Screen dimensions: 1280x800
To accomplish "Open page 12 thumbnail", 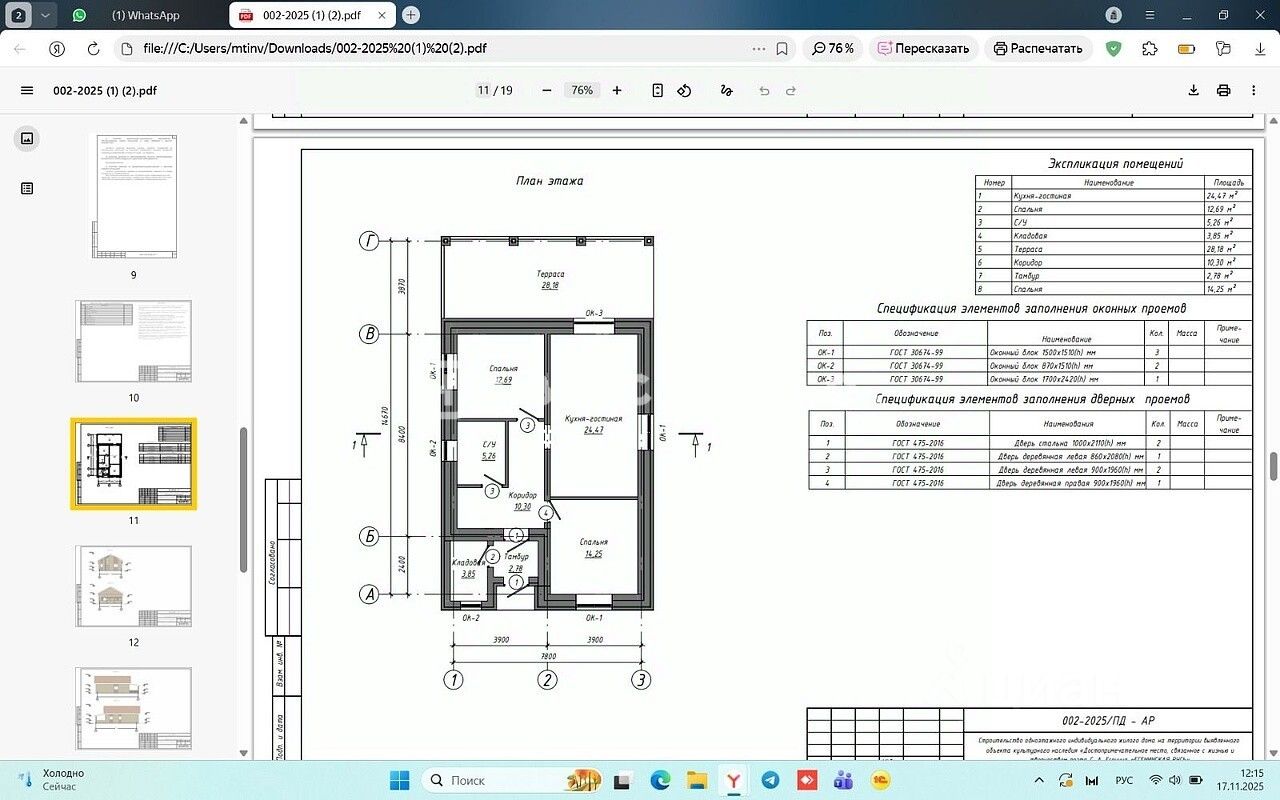I will 133,586.
